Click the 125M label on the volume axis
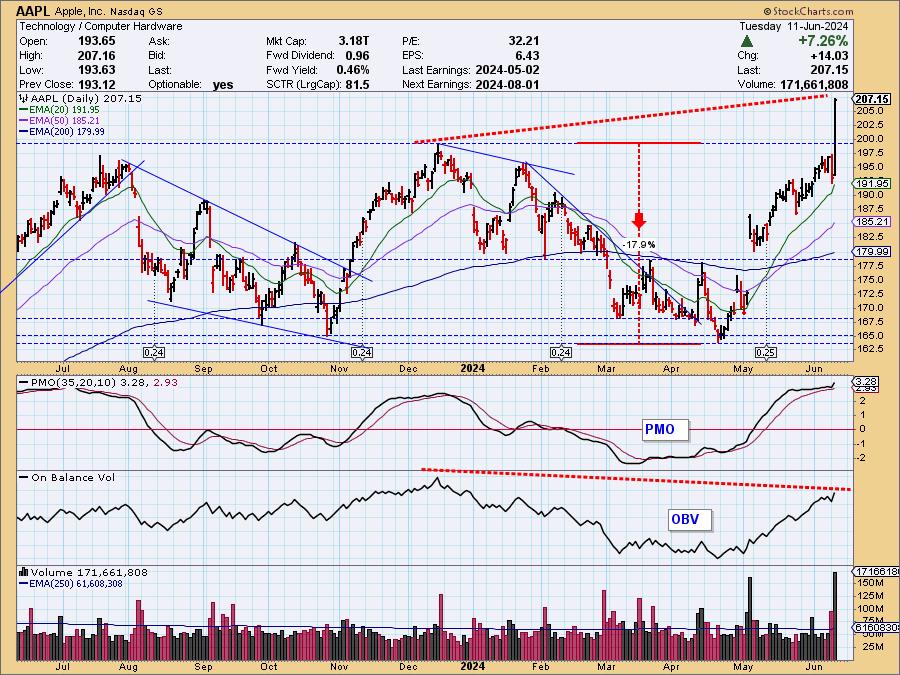The image size is (900, 675). click(871, 596)
